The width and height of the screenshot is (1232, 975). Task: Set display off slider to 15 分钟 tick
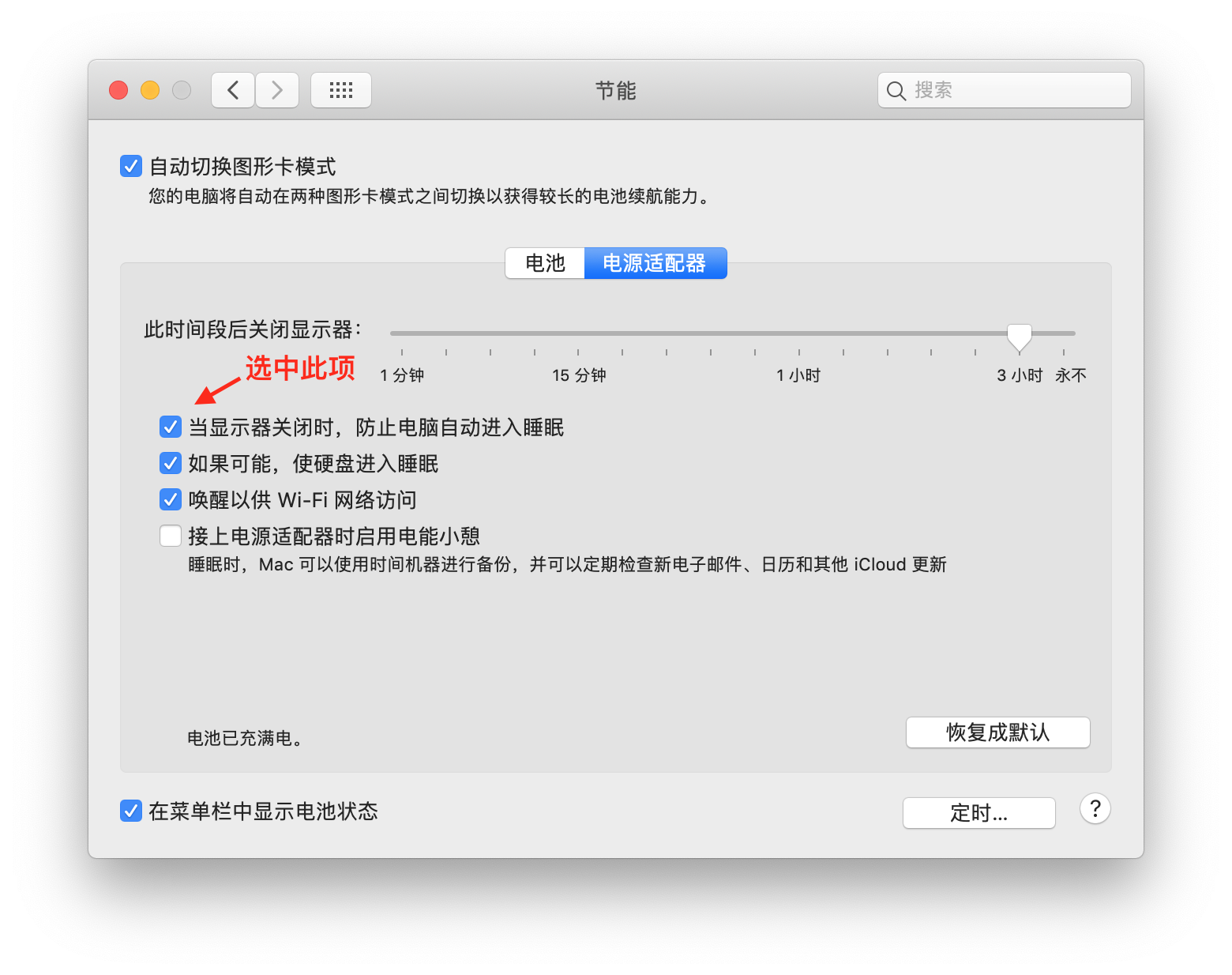click(x=578, y=352)
